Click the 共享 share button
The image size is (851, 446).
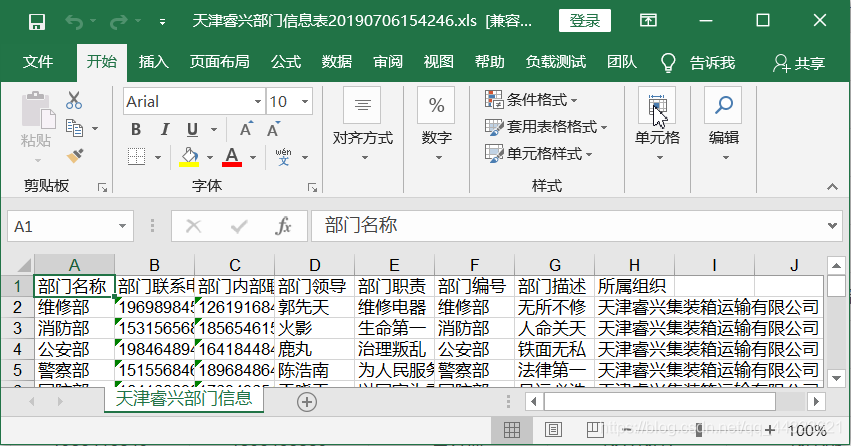(799, 63)
